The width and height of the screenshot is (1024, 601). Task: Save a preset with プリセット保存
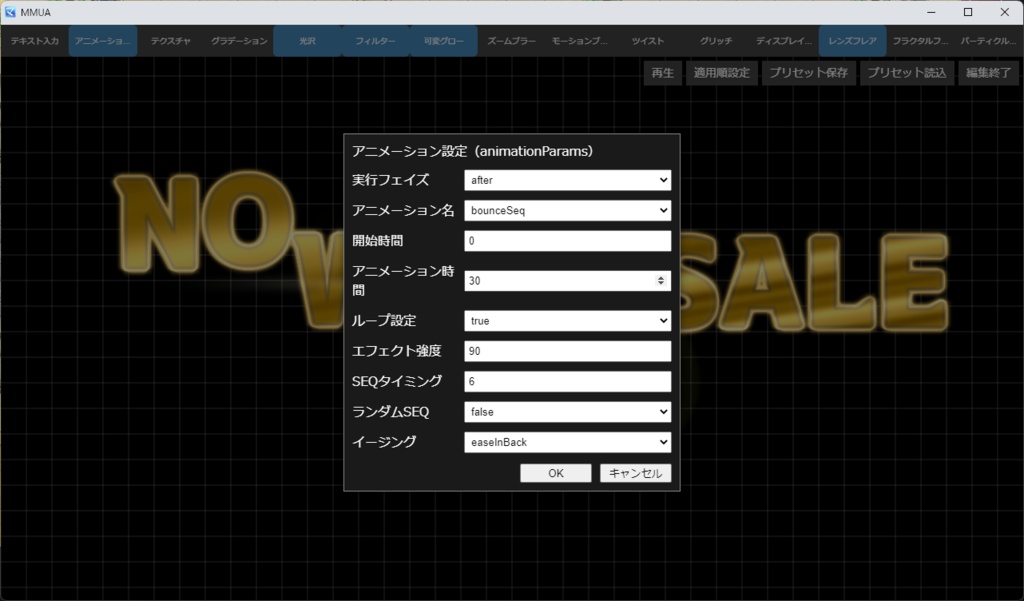(x=809, y=72)
